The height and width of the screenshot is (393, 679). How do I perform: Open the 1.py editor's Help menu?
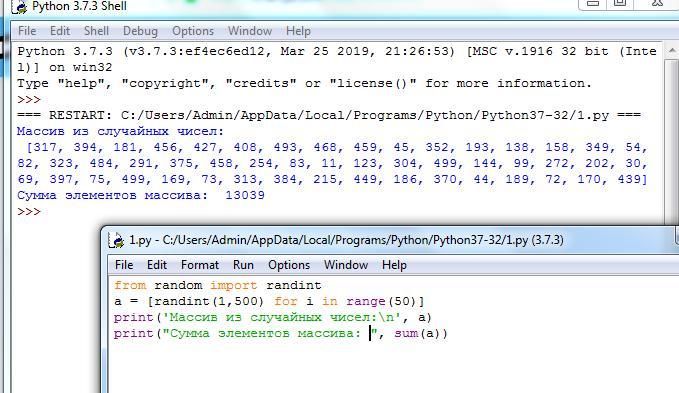[394, 265]
